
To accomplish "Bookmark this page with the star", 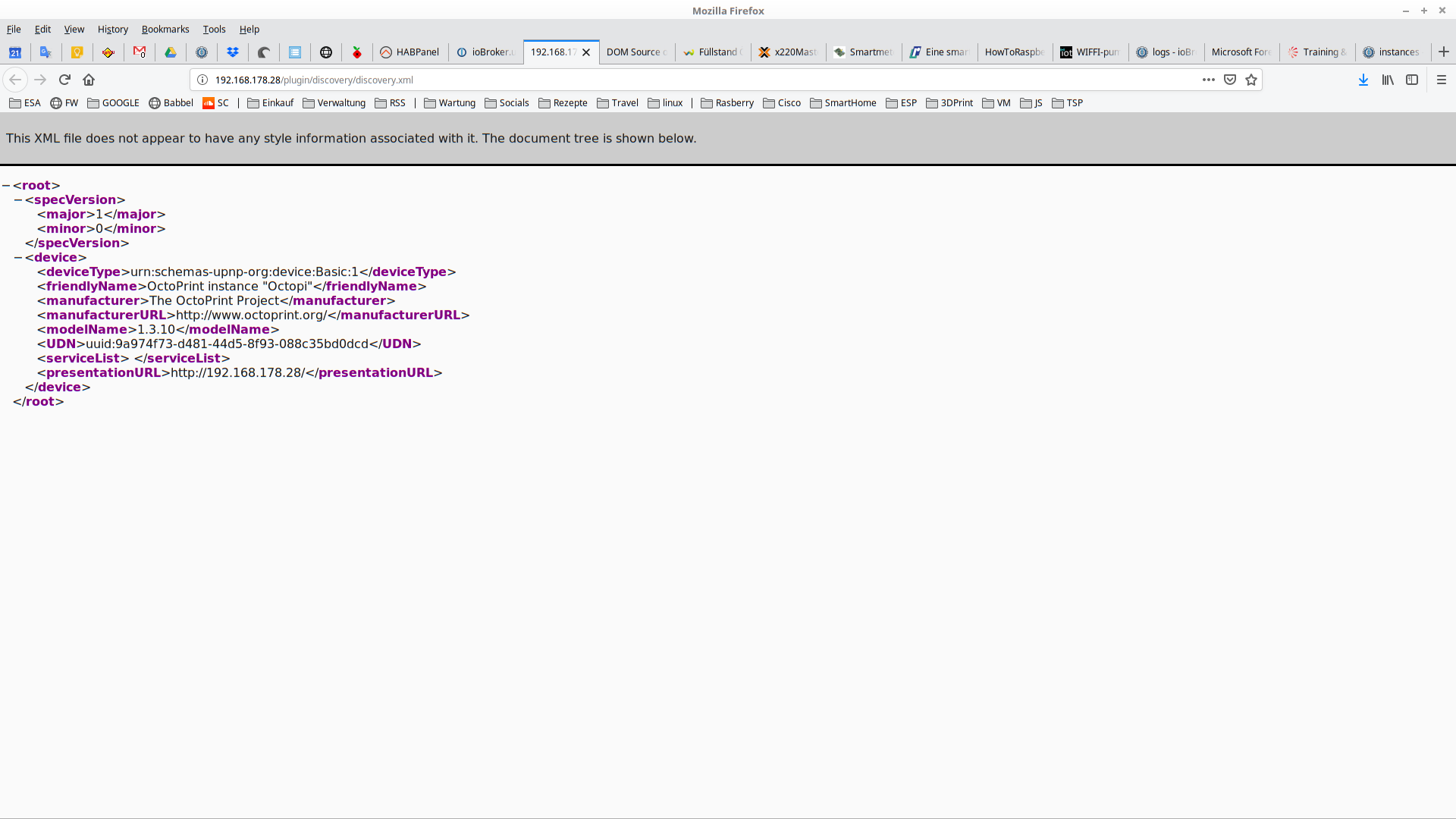I will coord(1251,80).
